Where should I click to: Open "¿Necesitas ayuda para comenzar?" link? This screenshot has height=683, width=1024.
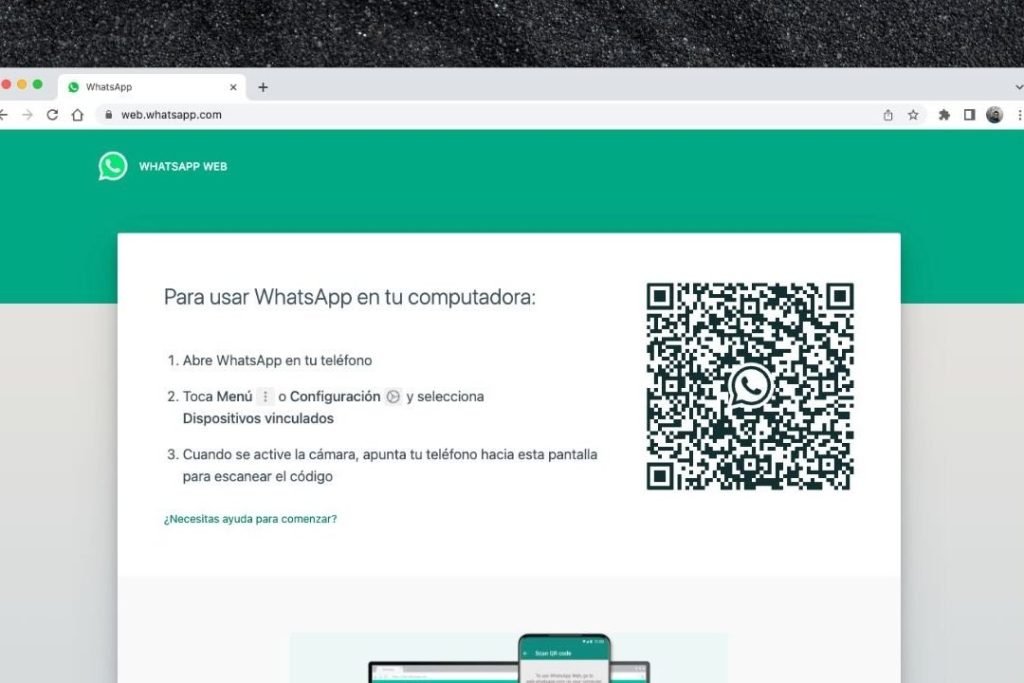(250, 519)
